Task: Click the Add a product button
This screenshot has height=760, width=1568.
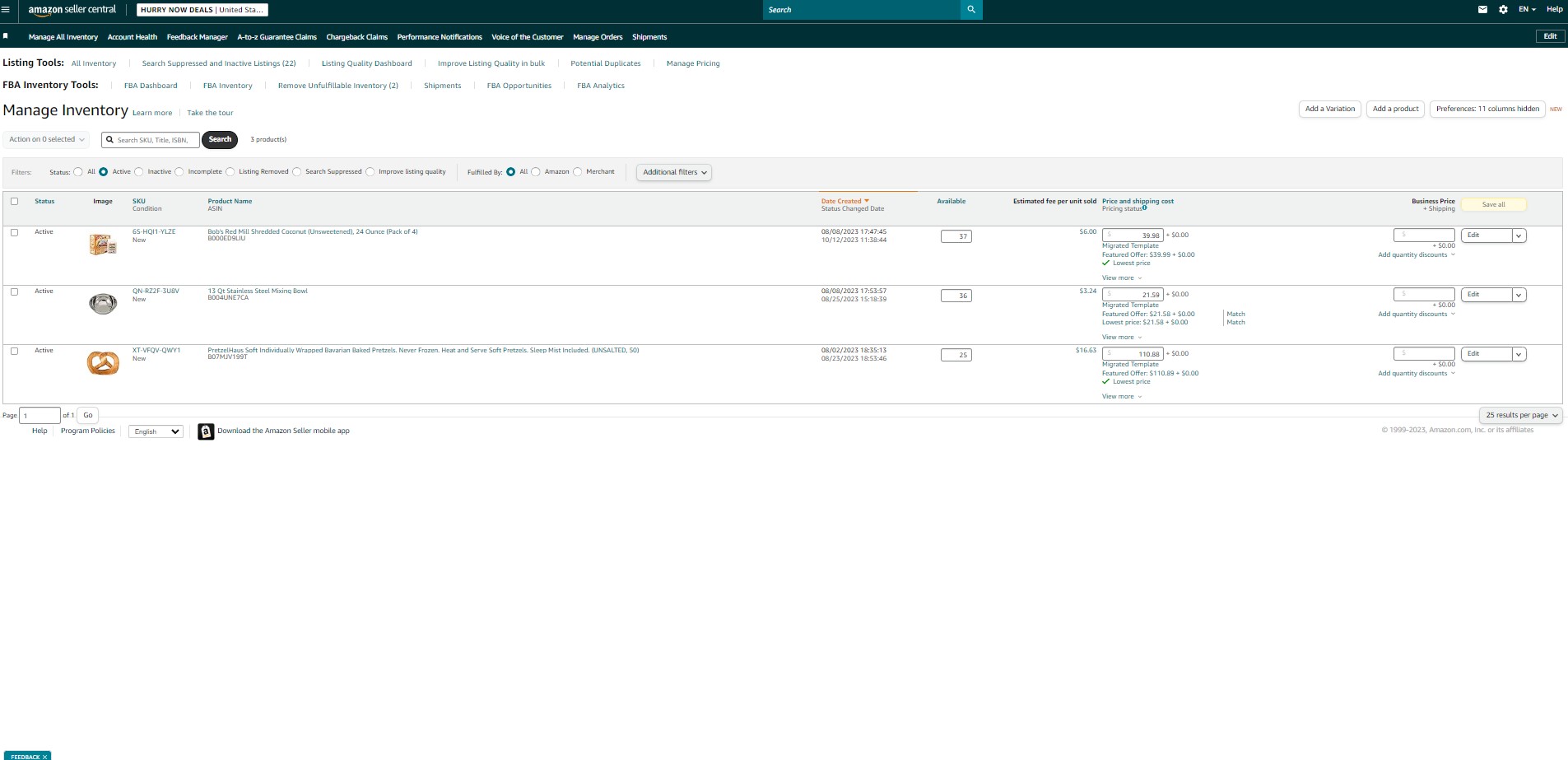Action: (x=1395, y=109)
